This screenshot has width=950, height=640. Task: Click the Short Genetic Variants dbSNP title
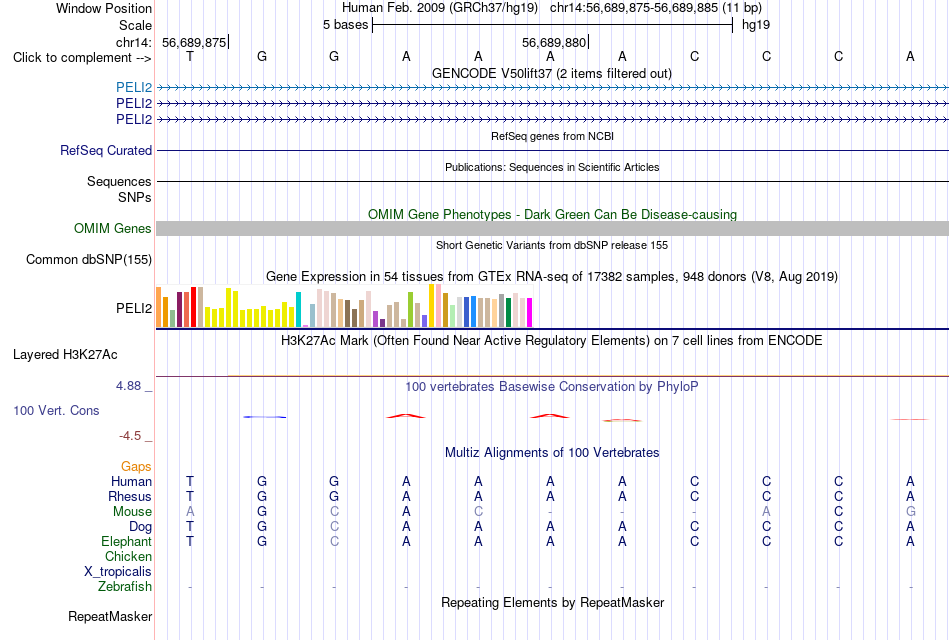tap(552, 245)
